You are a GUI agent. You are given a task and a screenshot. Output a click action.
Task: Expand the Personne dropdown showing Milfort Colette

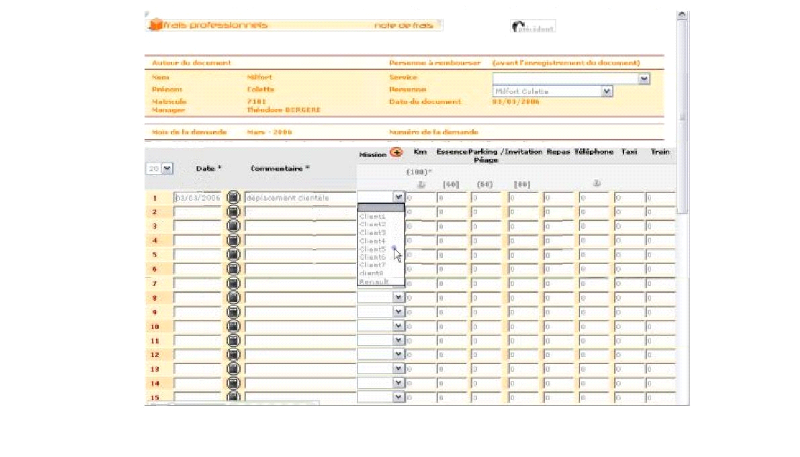(x=607, y=91)
